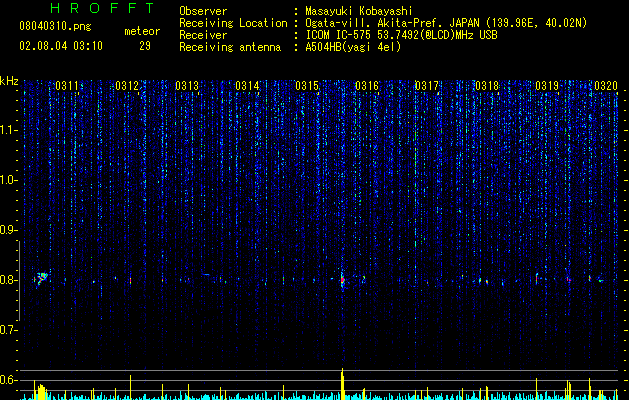Screen dimensions: 629x400
Task: Click the tallest yellow intensity spike near 0316
Action: pos(343,384)
